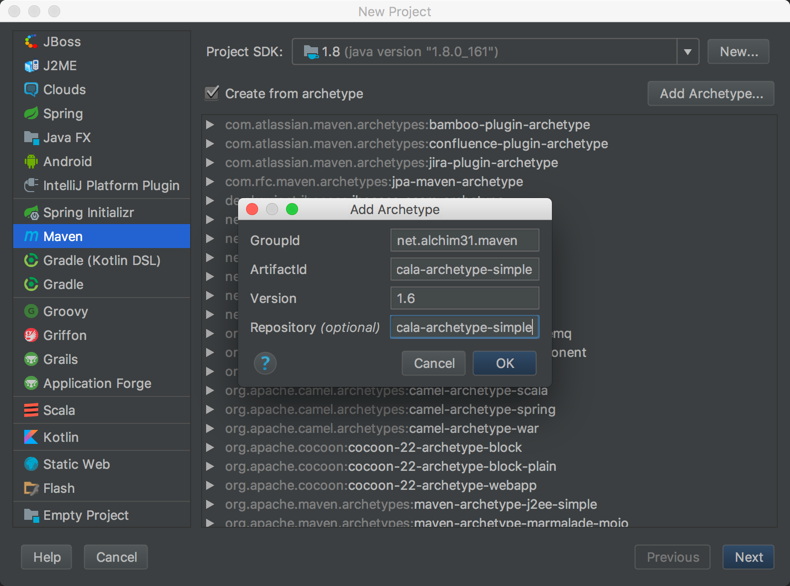The image size is (790, 586).
Task: Select camel-archetype-scala archetype text
Action: (x=478, y=391)
